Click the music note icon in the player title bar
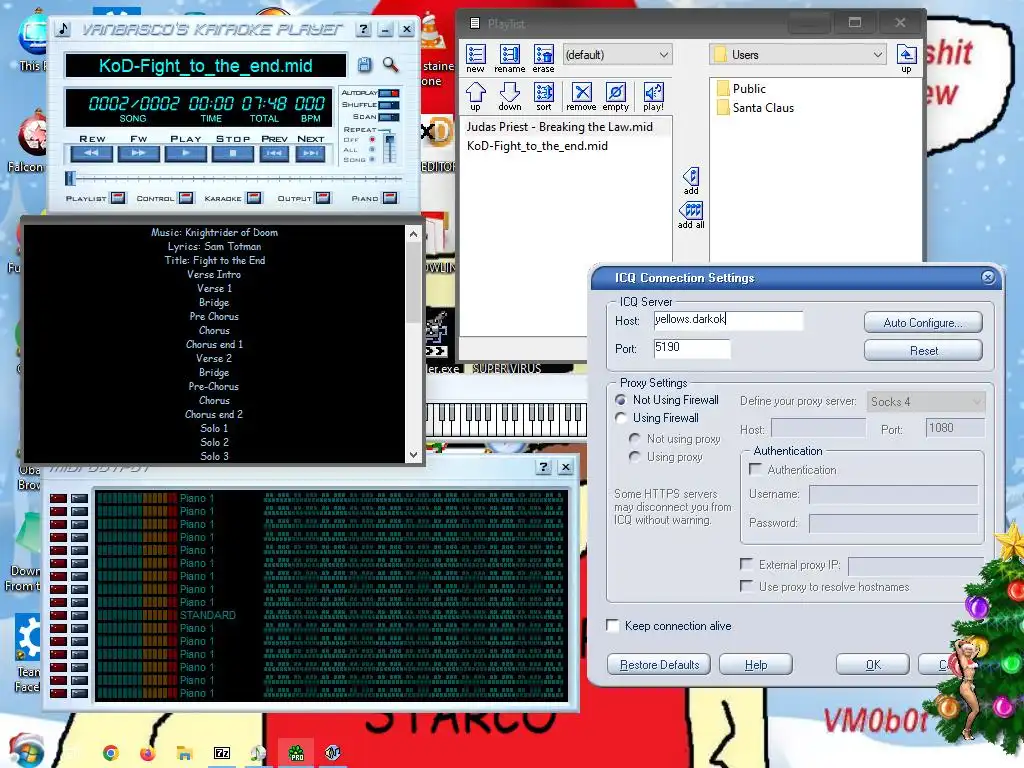This screenshot has width=1024, height=768. click(63, 29)
